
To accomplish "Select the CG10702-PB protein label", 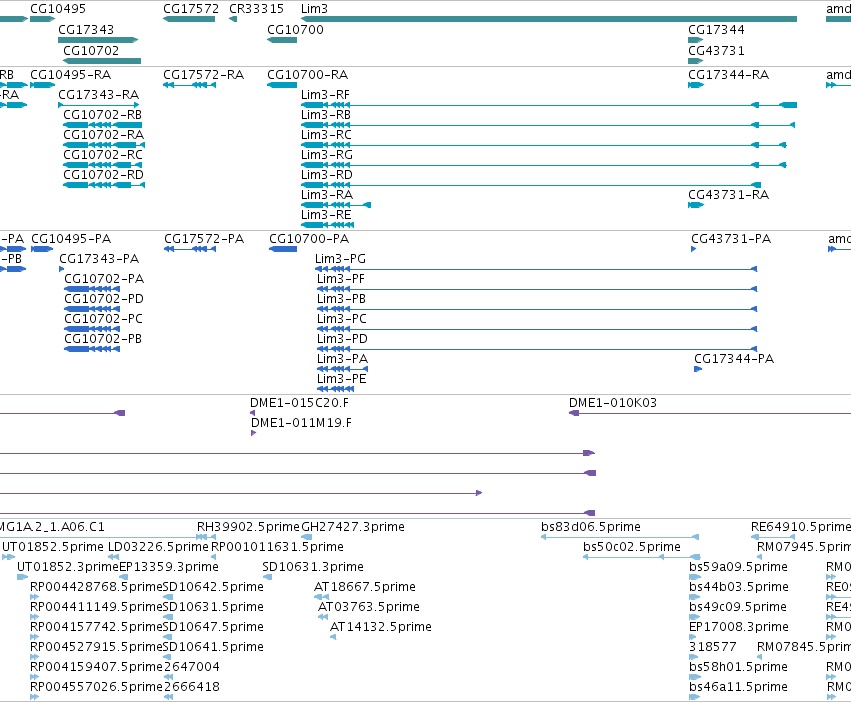I will (x=103, y=339).
